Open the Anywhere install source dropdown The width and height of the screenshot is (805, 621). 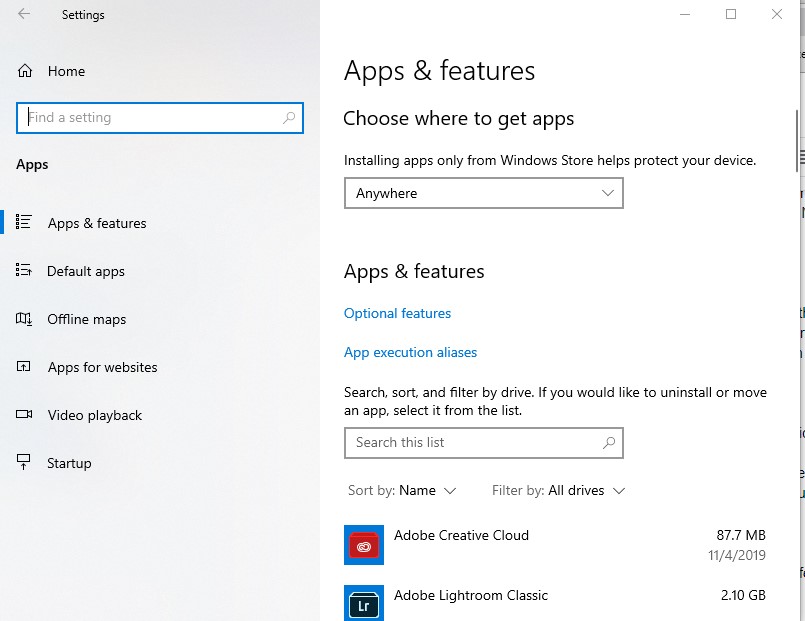point(484,193)
